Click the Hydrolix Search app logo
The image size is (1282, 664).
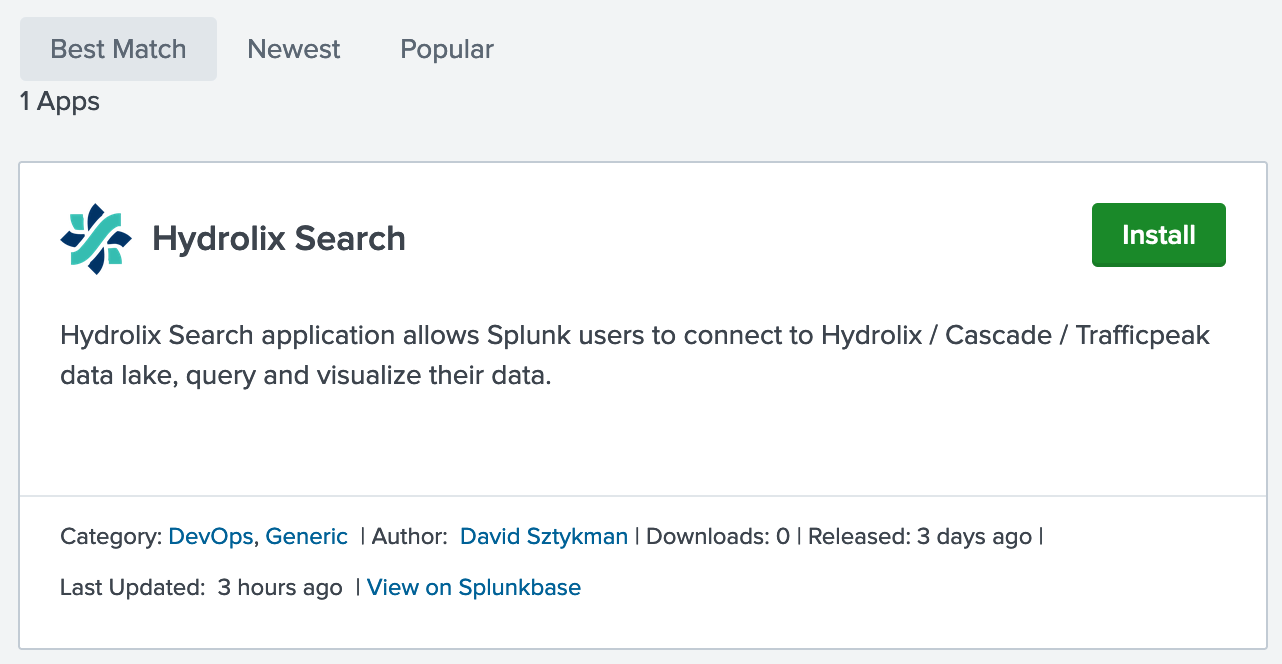96,236
